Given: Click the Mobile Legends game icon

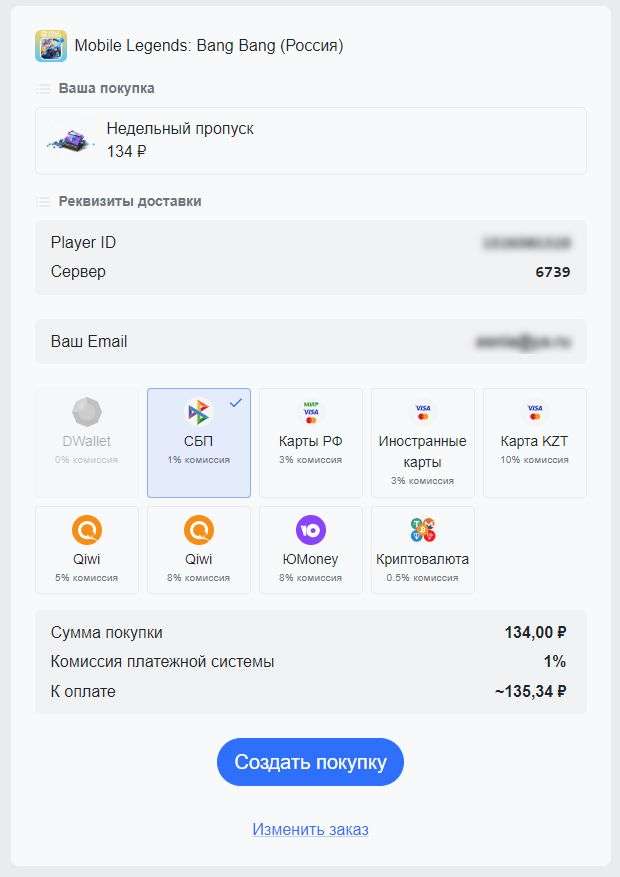Looking at the screenshot, I should (51, 46).
